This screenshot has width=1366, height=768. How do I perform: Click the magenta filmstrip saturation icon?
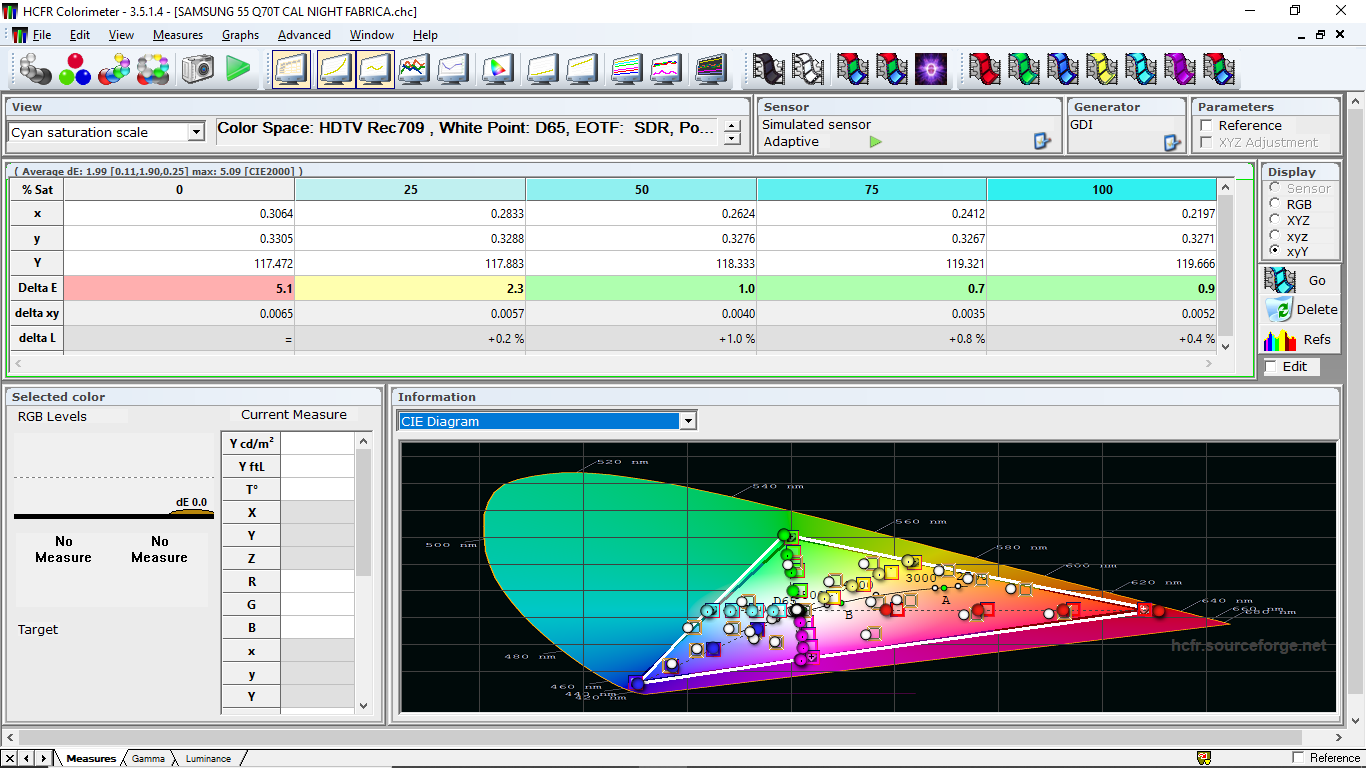tap(1180, 69)
